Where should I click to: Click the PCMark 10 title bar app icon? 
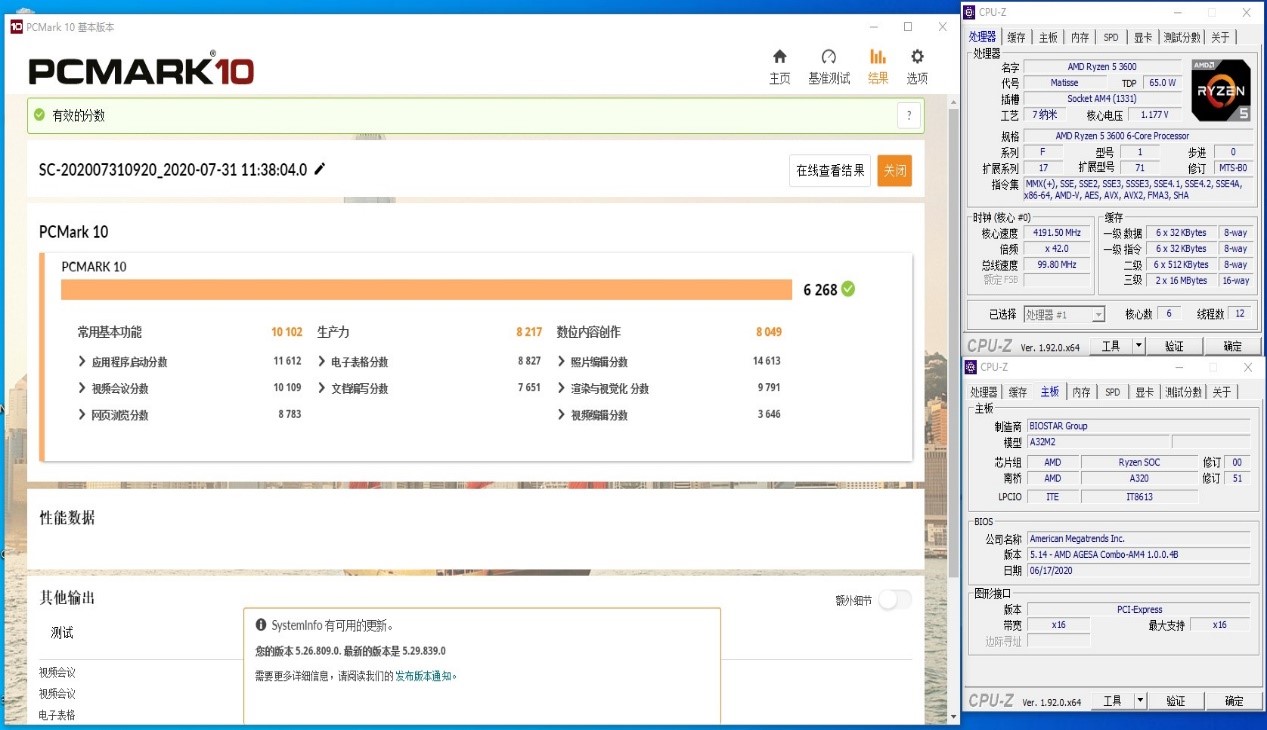click(x=16, y=27)
